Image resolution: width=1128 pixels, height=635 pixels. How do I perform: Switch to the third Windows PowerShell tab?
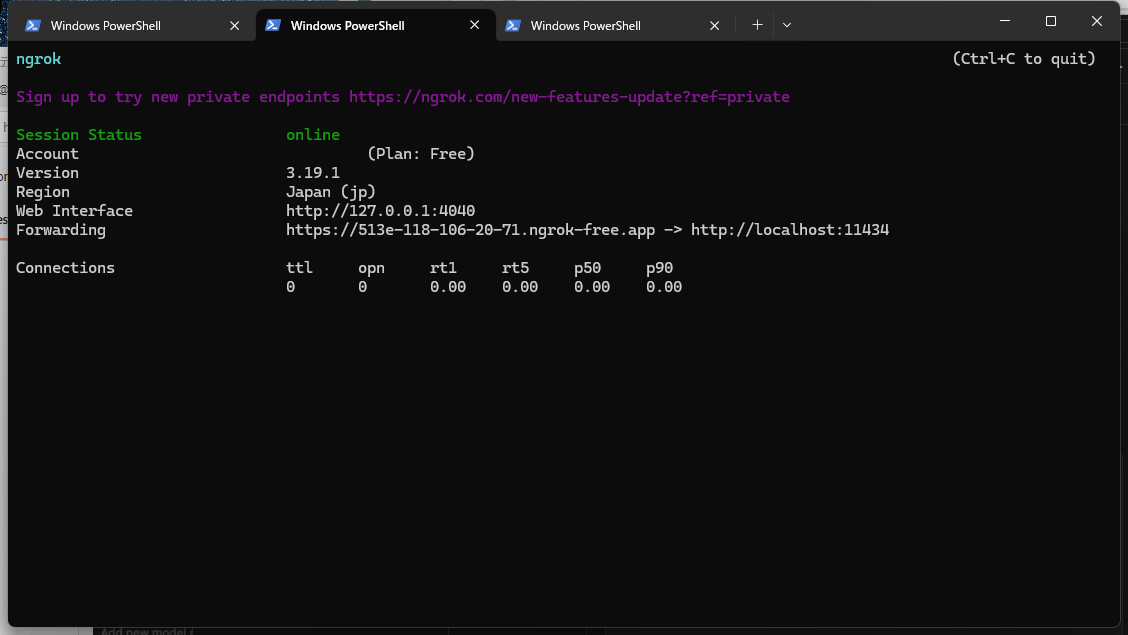[615, 25]
